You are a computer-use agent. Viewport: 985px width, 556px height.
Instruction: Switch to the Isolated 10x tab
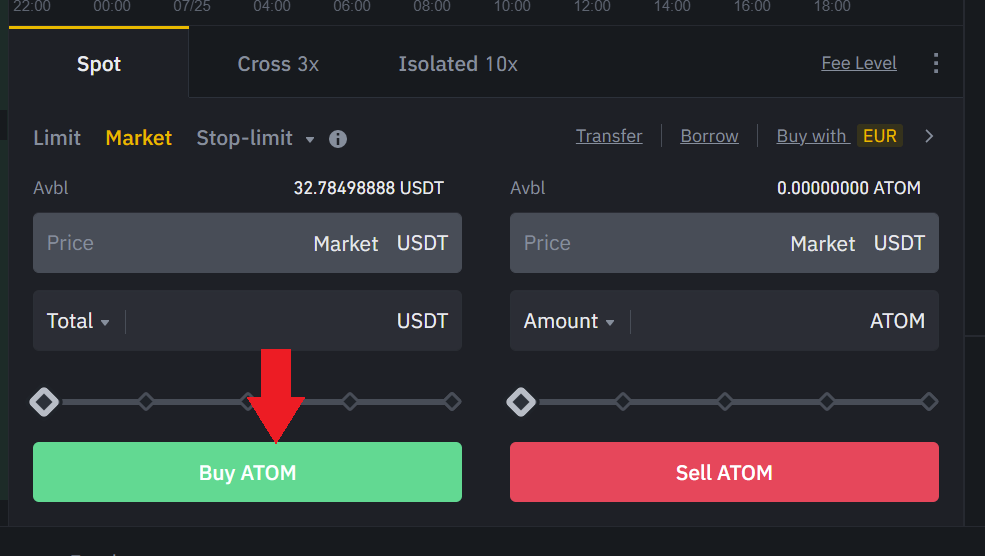click(458, 64)
